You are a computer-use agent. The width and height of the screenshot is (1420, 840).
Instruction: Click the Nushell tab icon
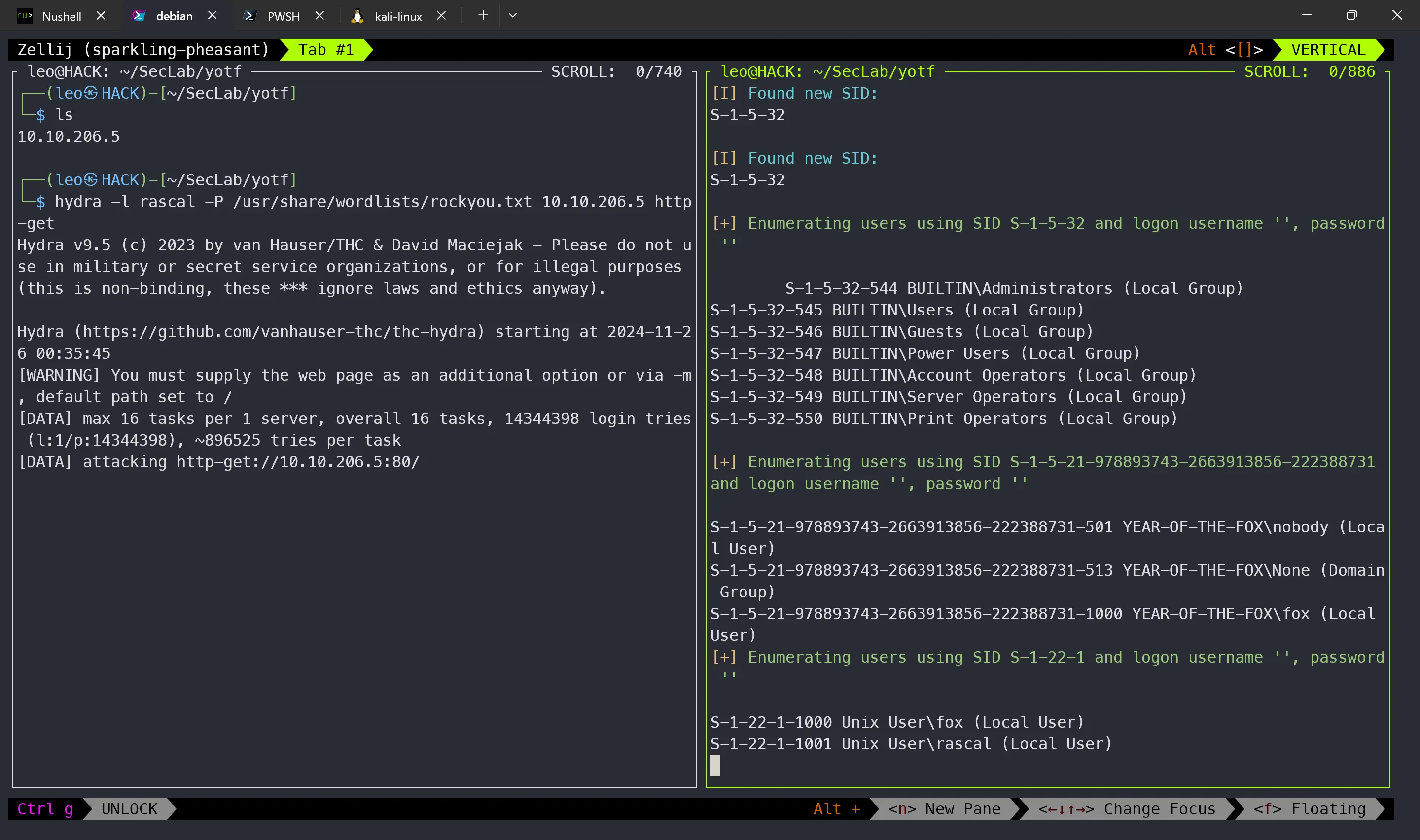(24, 16)
